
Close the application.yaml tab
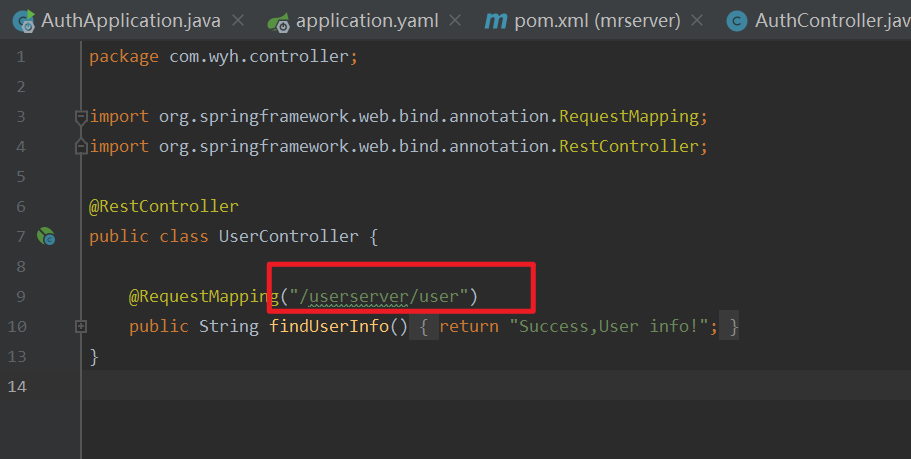tap(456, 20)
